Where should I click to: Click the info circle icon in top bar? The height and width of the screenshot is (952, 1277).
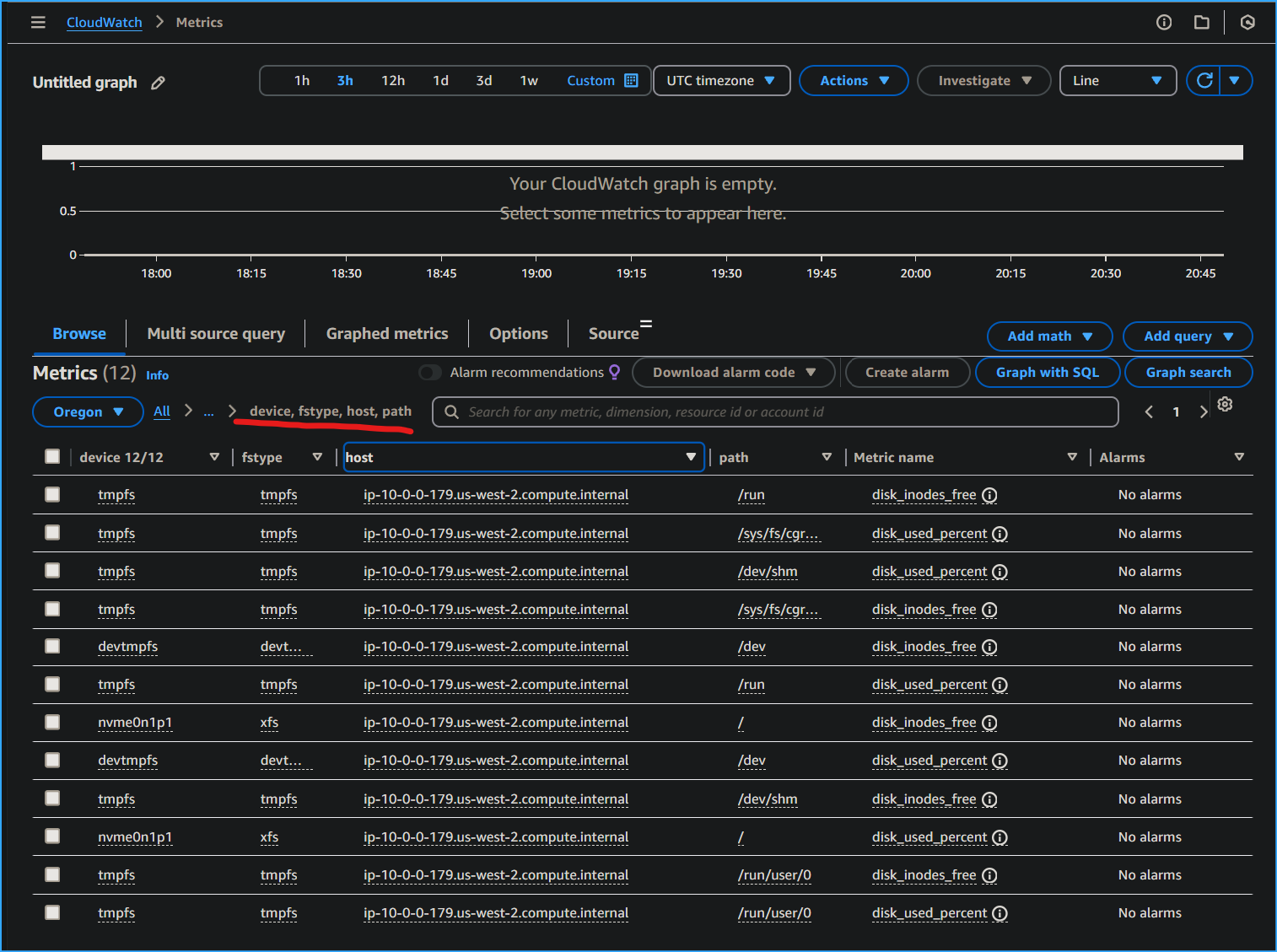(x=1164, y=22)
